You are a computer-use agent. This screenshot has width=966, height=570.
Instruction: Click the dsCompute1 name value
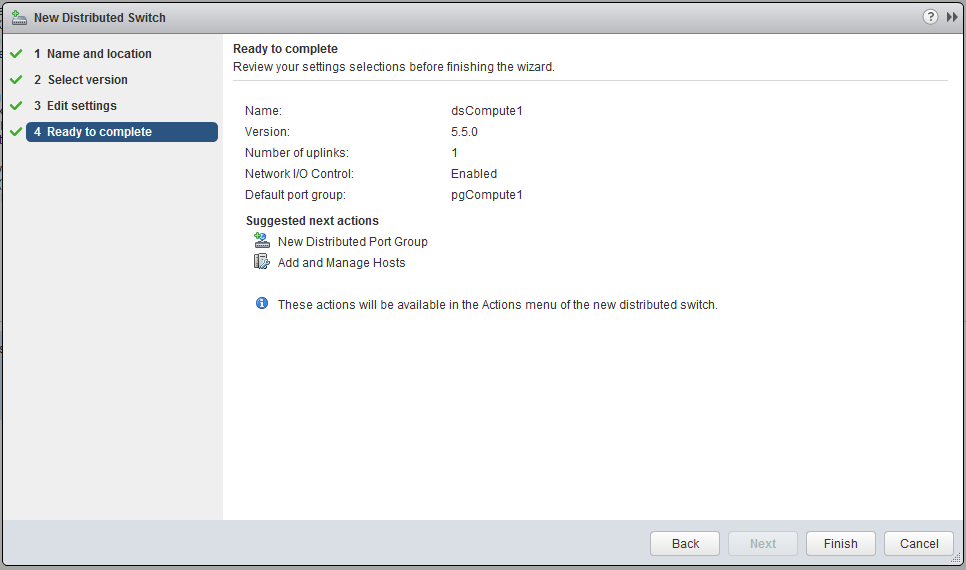[487, 111]
